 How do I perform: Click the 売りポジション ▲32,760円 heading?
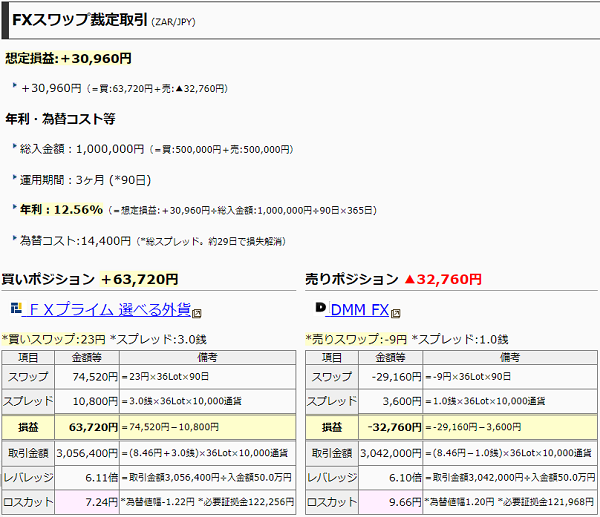point(393,279)
